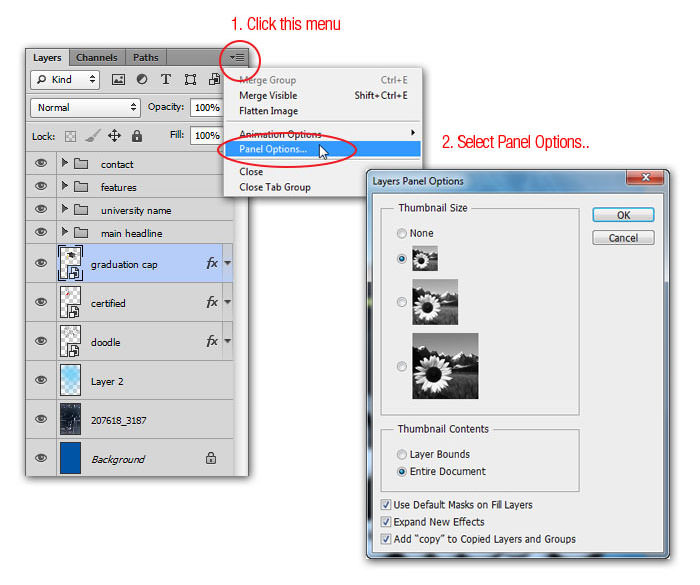
Task: Click the lock image pixels brush icon
Action: click(92, 136)
